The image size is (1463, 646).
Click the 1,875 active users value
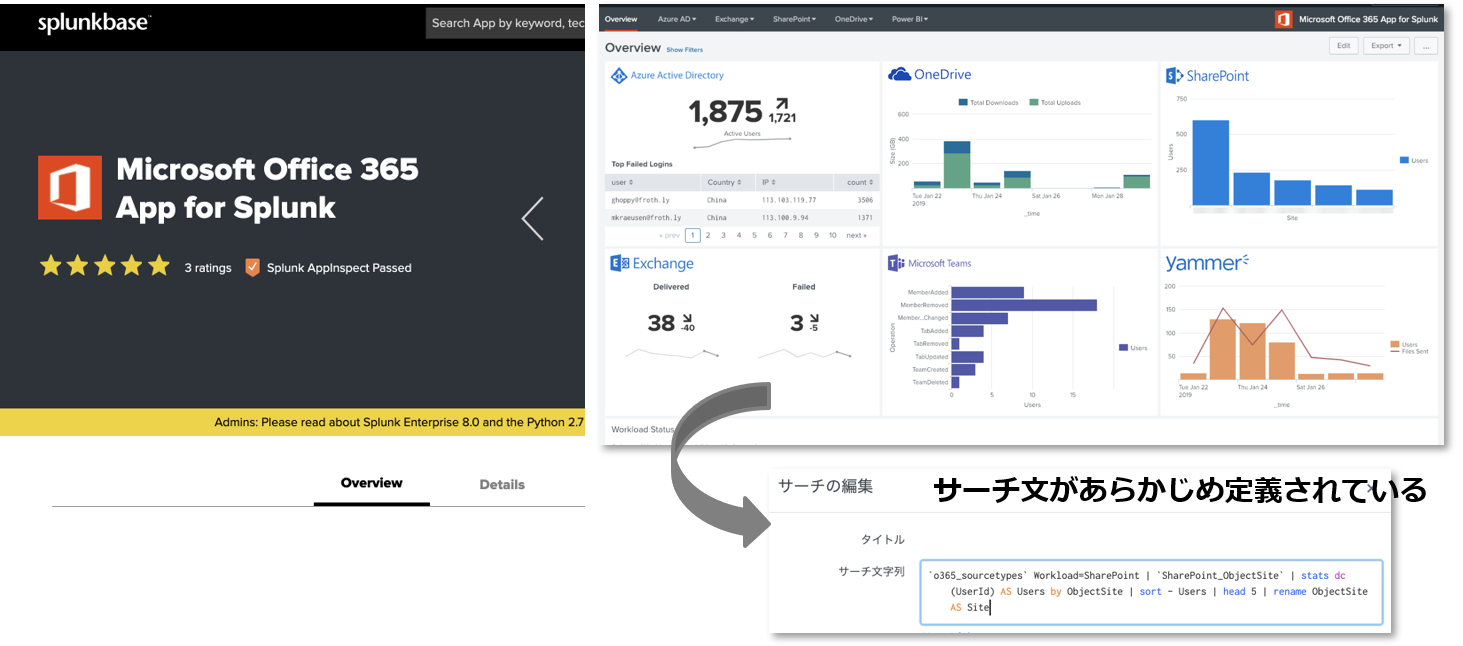tap(725, 112)
